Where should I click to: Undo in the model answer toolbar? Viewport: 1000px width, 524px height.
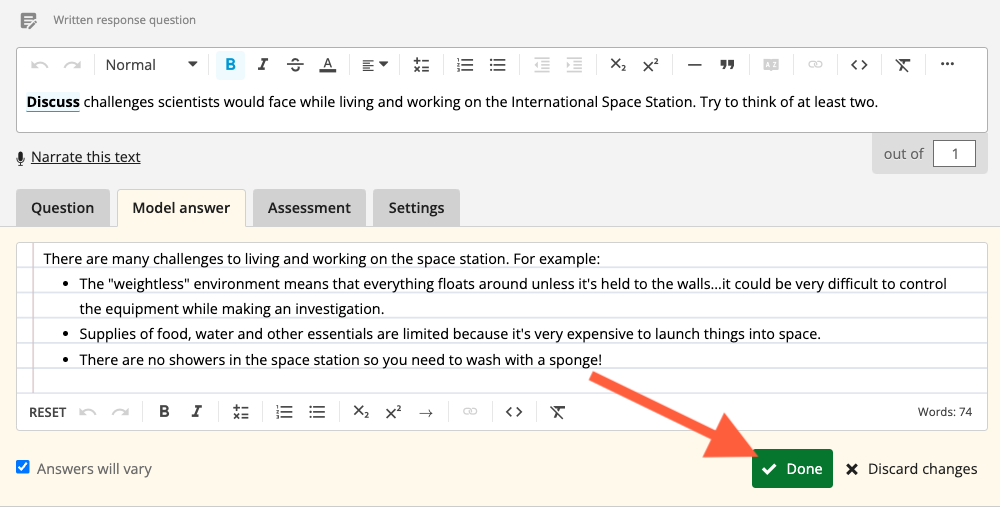pyautogui.click(x=87, y=412)
